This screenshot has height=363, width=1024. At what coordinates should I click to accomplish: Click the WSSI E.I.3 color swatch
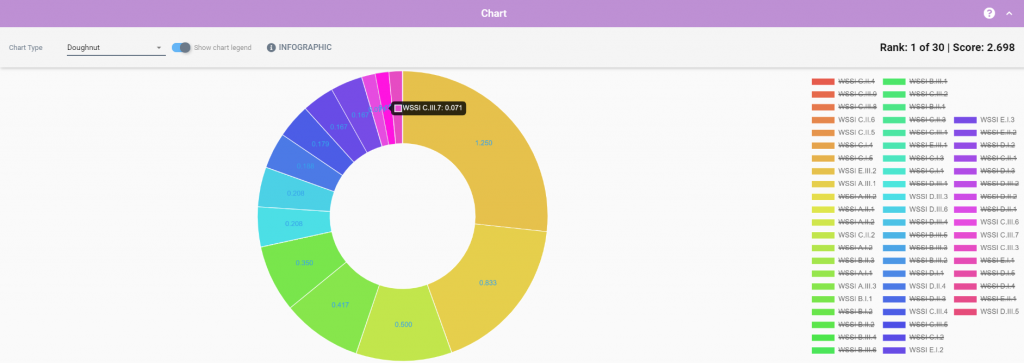tap(965, 120)
